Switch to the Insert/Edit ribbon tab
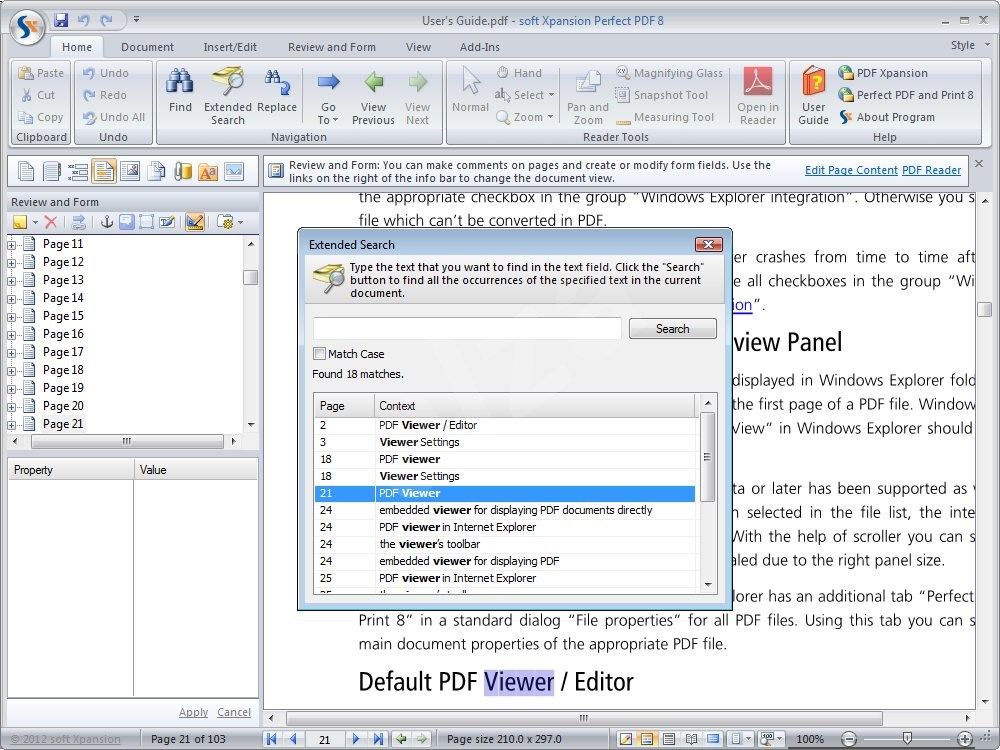The height and width of the screenshot is (750, 1000). point(230,47)
